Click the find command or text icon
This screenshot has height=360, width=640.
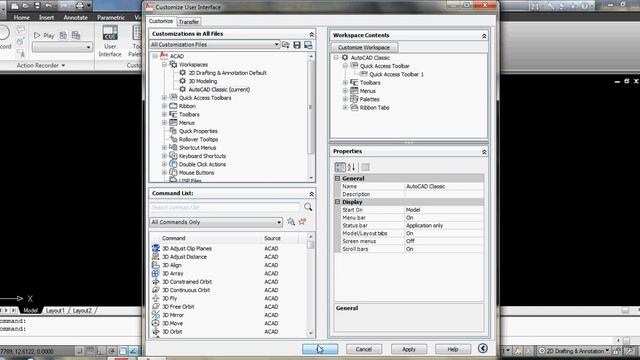(x=291, y=222)
